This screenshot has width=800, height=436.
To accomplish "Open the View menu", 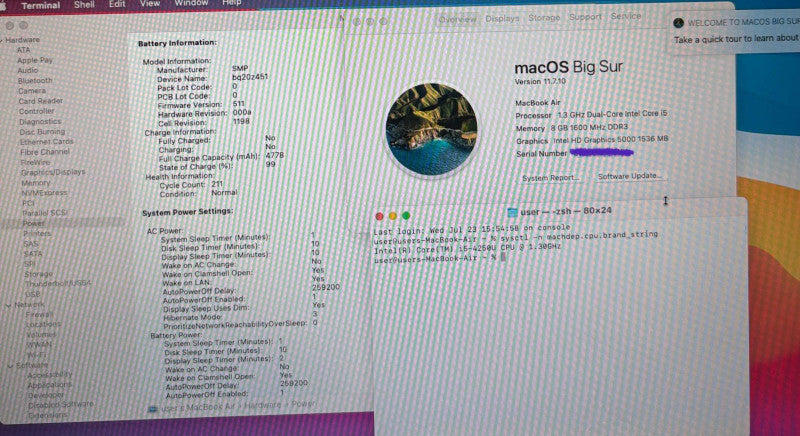I will coord(150,4).
